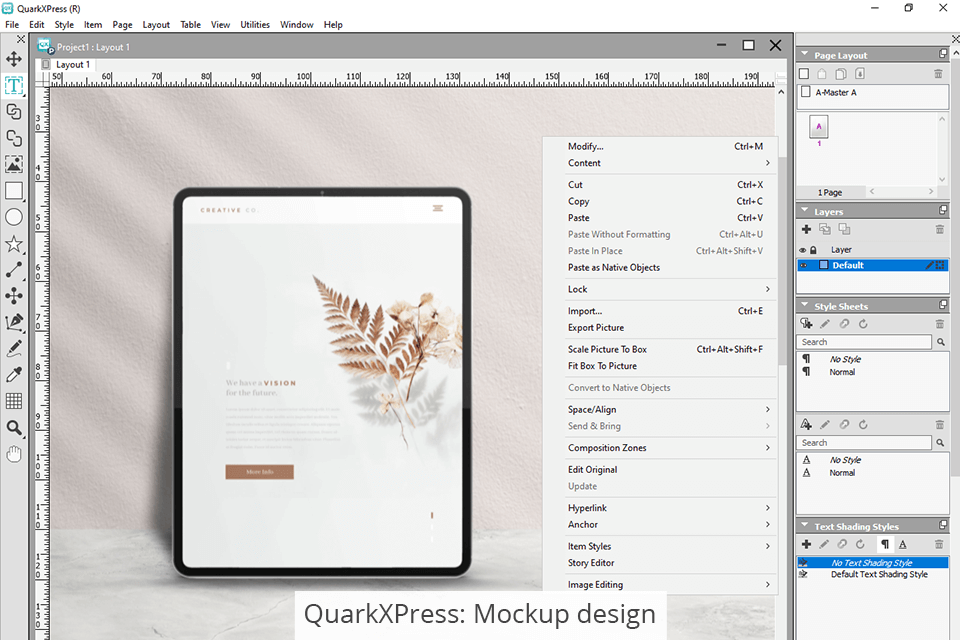The height and width of the screenshot is (640, 960).
Task: Select the Default layer row
Action: (872, 265)
